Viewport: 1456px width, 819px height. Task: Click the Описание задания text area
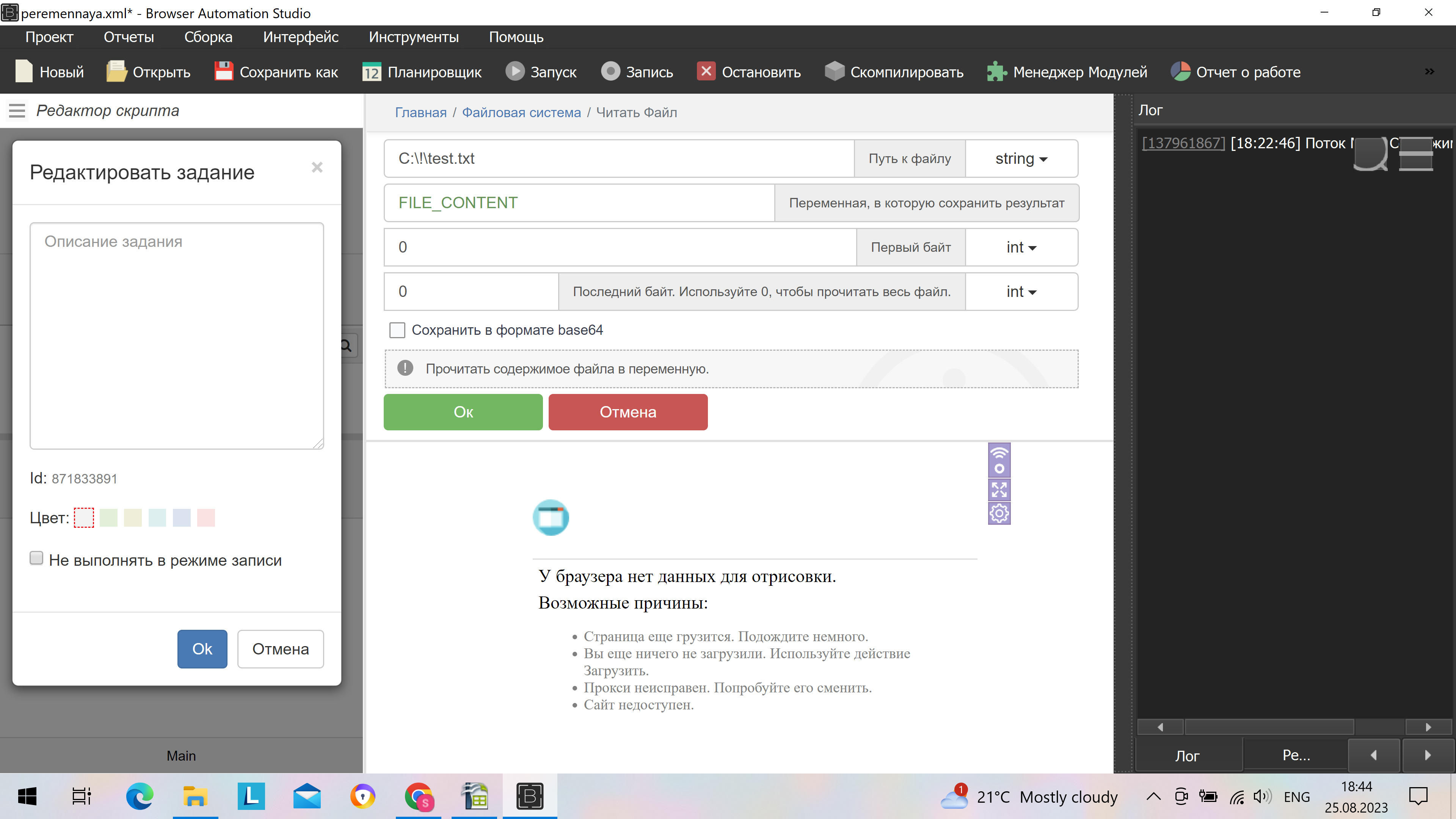(x=176, y=336)
